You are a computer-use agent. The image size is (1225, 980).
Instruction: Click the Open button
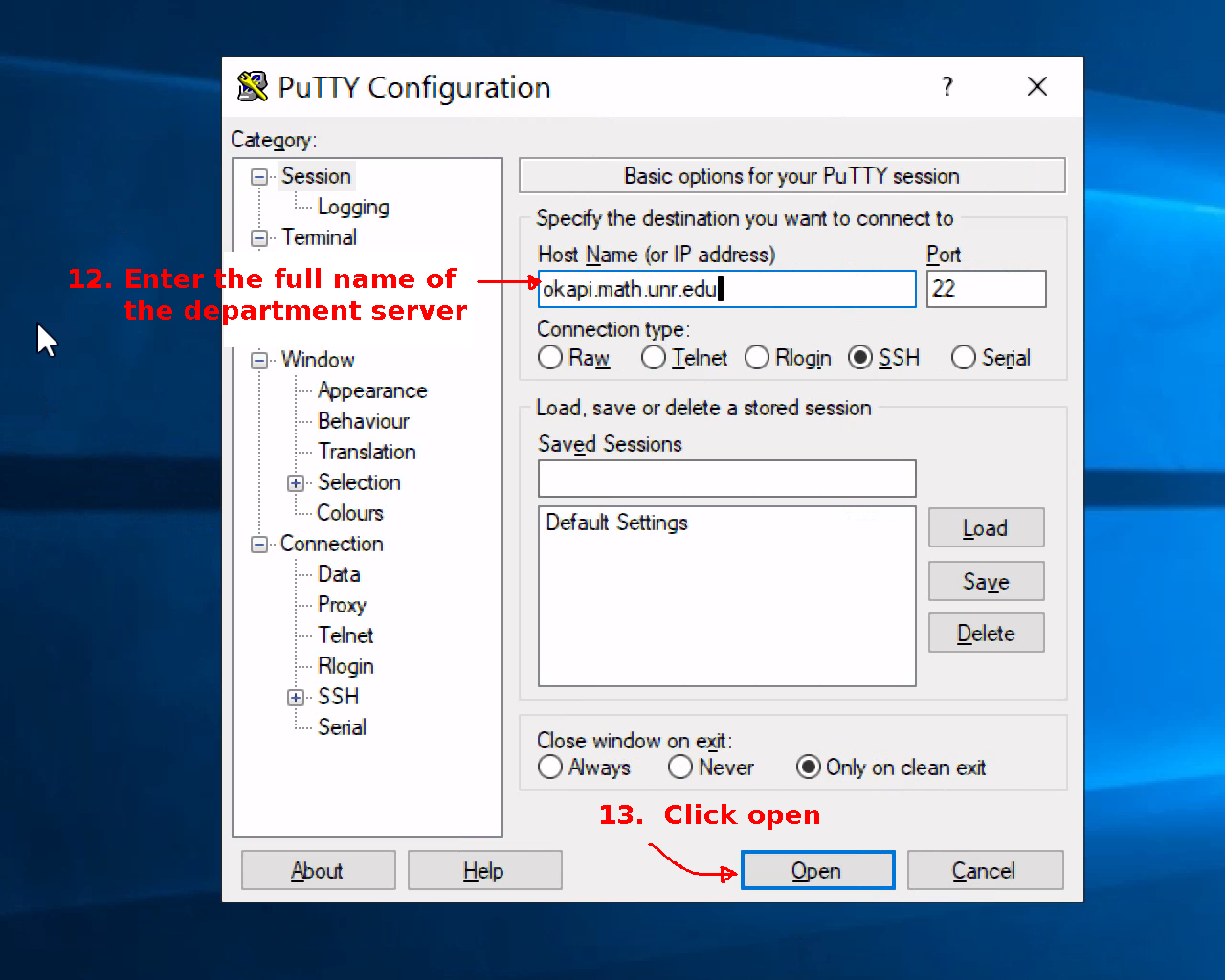818,870
